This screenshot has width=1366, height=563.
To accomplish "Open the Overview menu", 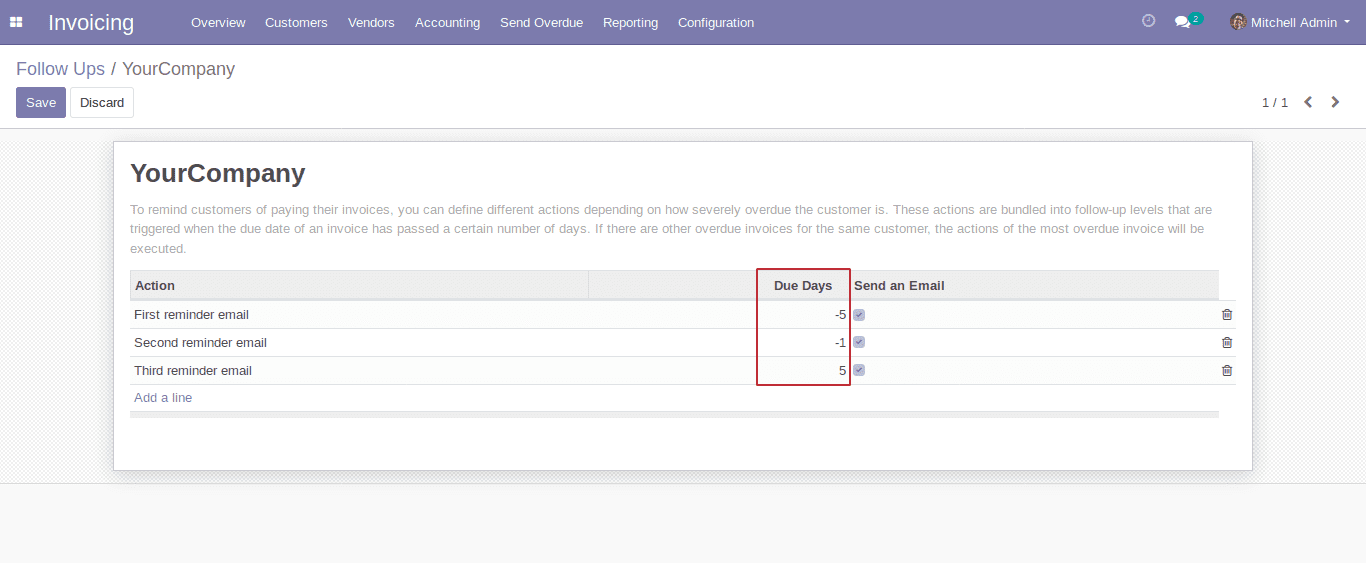I will point(218,22).
